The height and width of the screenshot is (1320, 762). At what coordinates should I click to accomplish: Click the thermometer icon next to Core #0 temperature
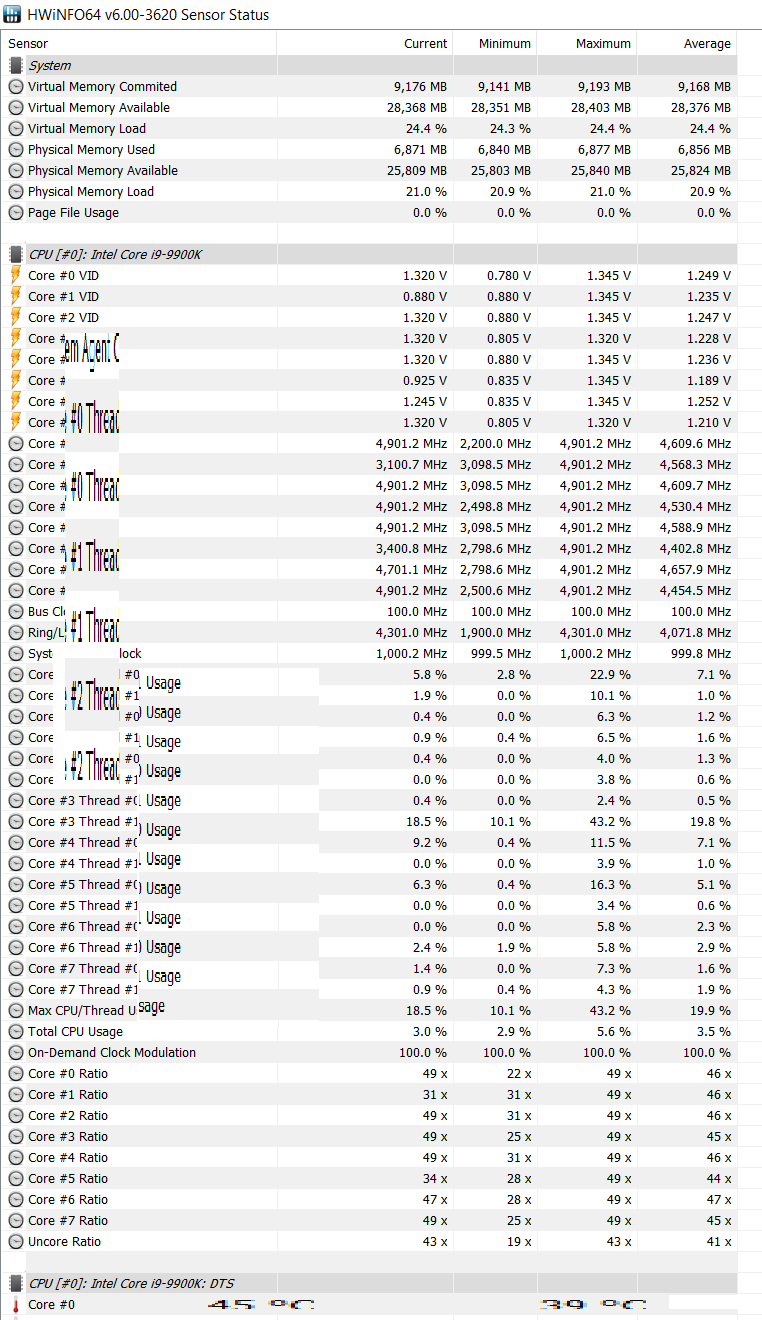point(16,1304)
